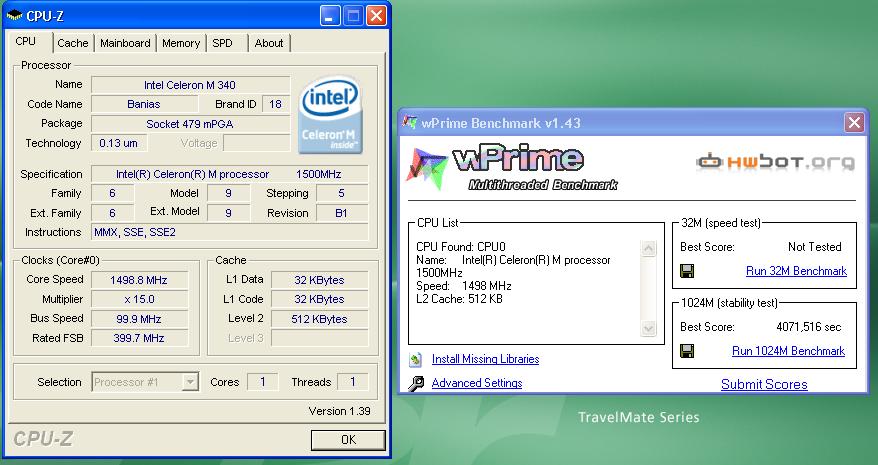Click the Core Speed value '1498.8 MHz'
878x465 pixels.
[139, 280]
